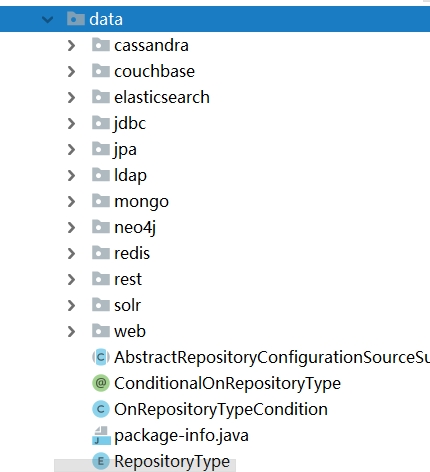The image size is (430, 472).
Task: Expand the redis package
Action: click(71, 253)
